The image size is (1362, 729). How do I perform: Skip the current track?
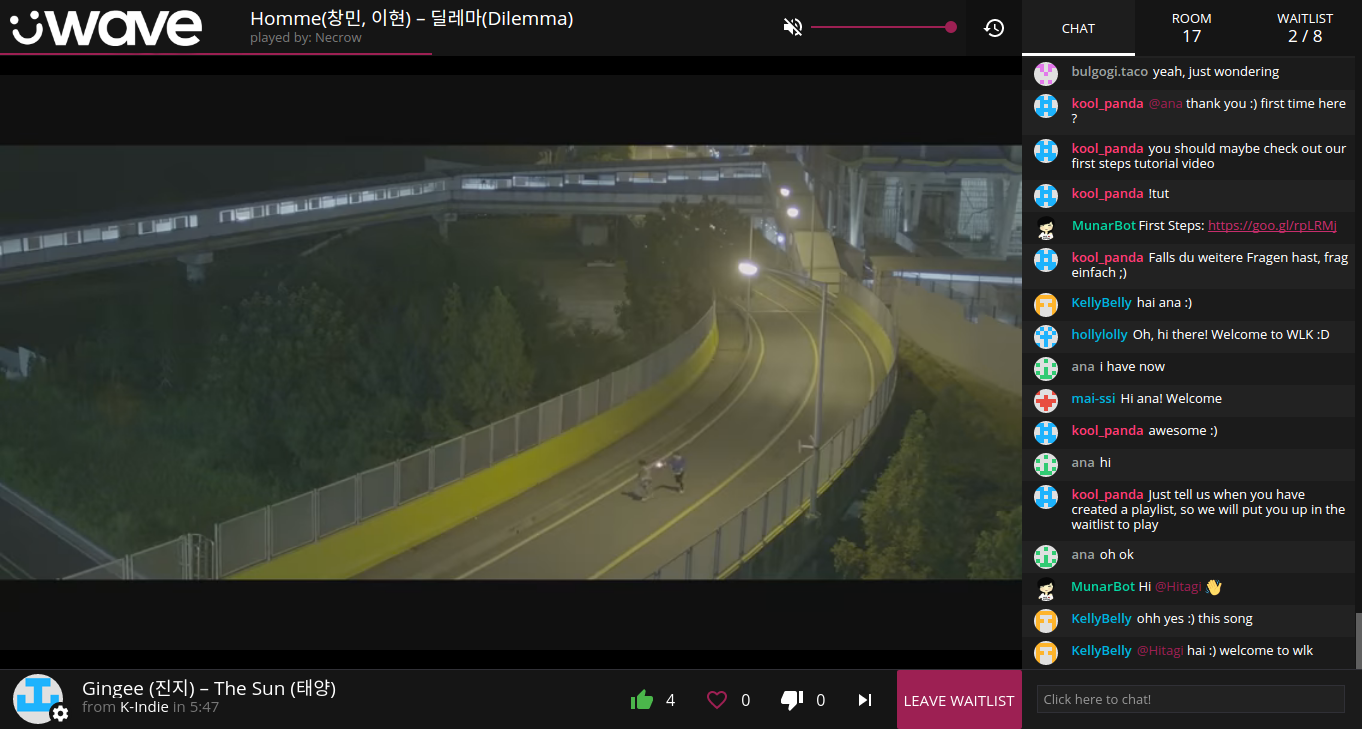(865, 700)
